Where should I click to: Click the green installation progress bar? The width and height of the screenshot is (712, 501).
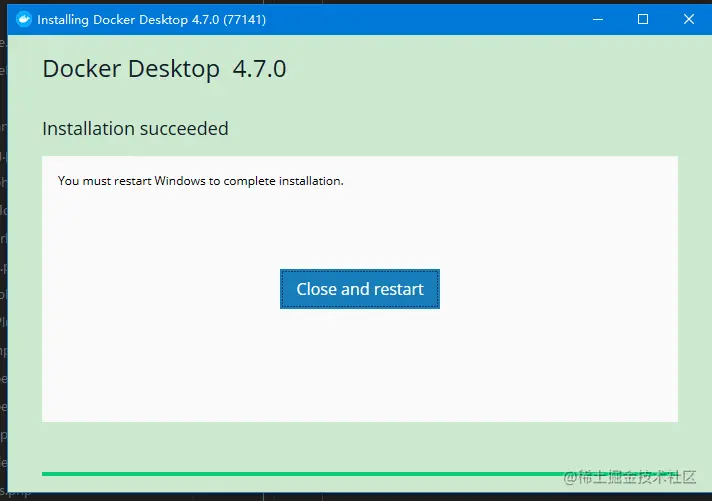360,474
